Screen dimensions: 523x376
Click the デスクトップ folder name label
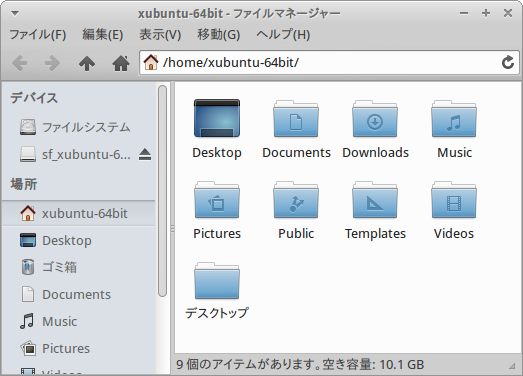click(217, 313)
